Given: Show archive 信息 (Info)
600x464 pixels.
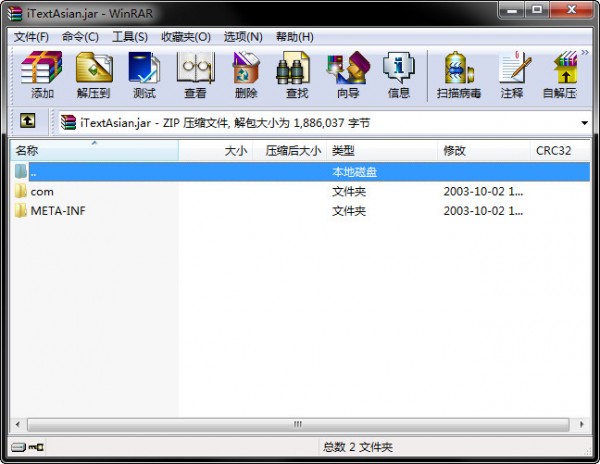Looking at the screenshot, I should (x=398, y=75).
